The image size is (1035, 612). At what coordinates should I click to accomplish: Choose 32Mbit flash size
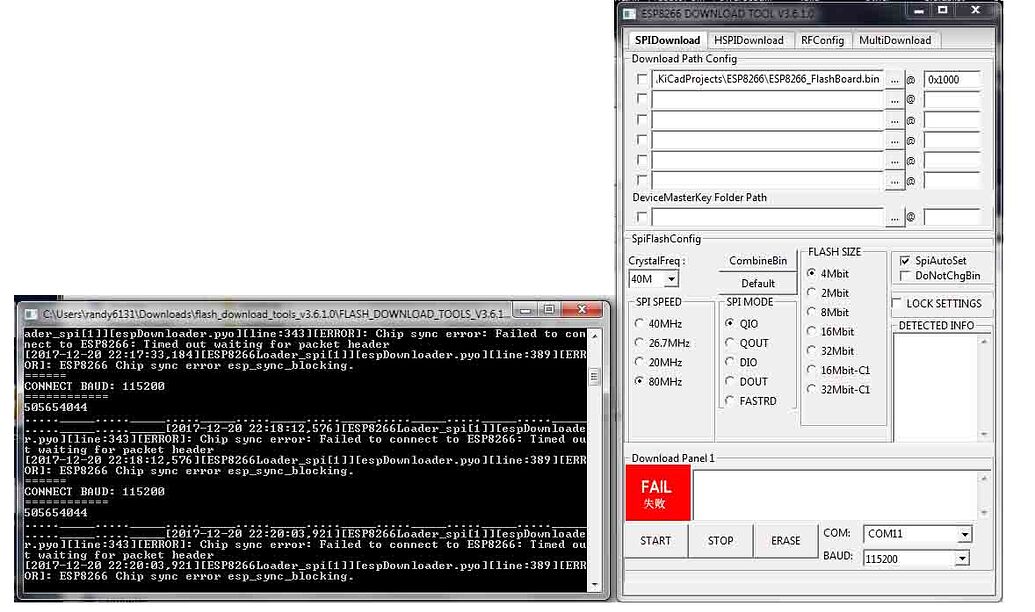(811, 351)
